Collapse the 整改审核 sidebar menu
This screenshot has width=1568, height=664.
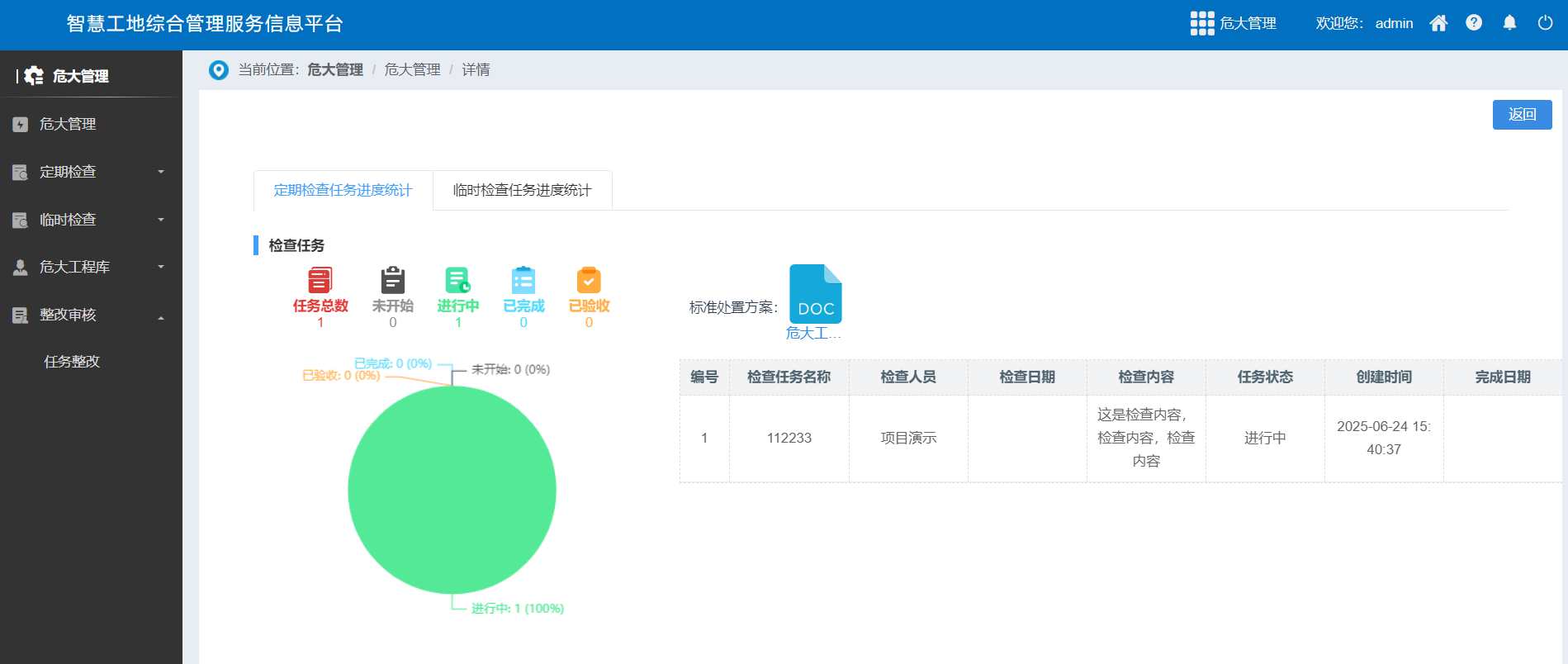pos(90,315)
